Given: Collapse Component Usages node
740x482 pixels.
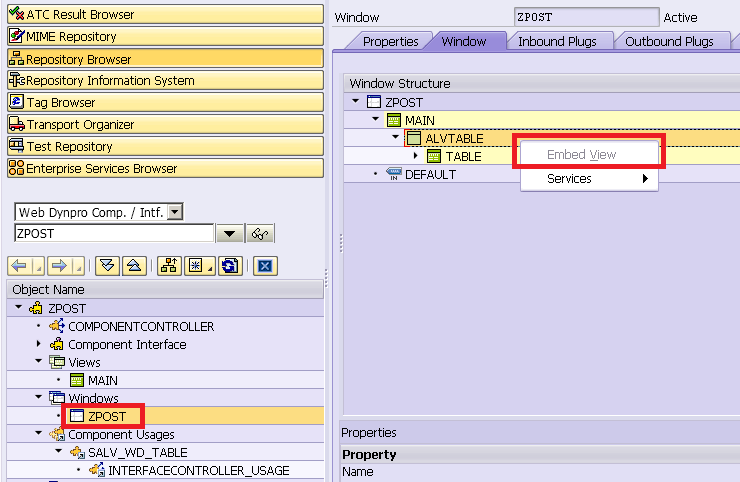Looking at the screenshot, I should coord(39,433).
